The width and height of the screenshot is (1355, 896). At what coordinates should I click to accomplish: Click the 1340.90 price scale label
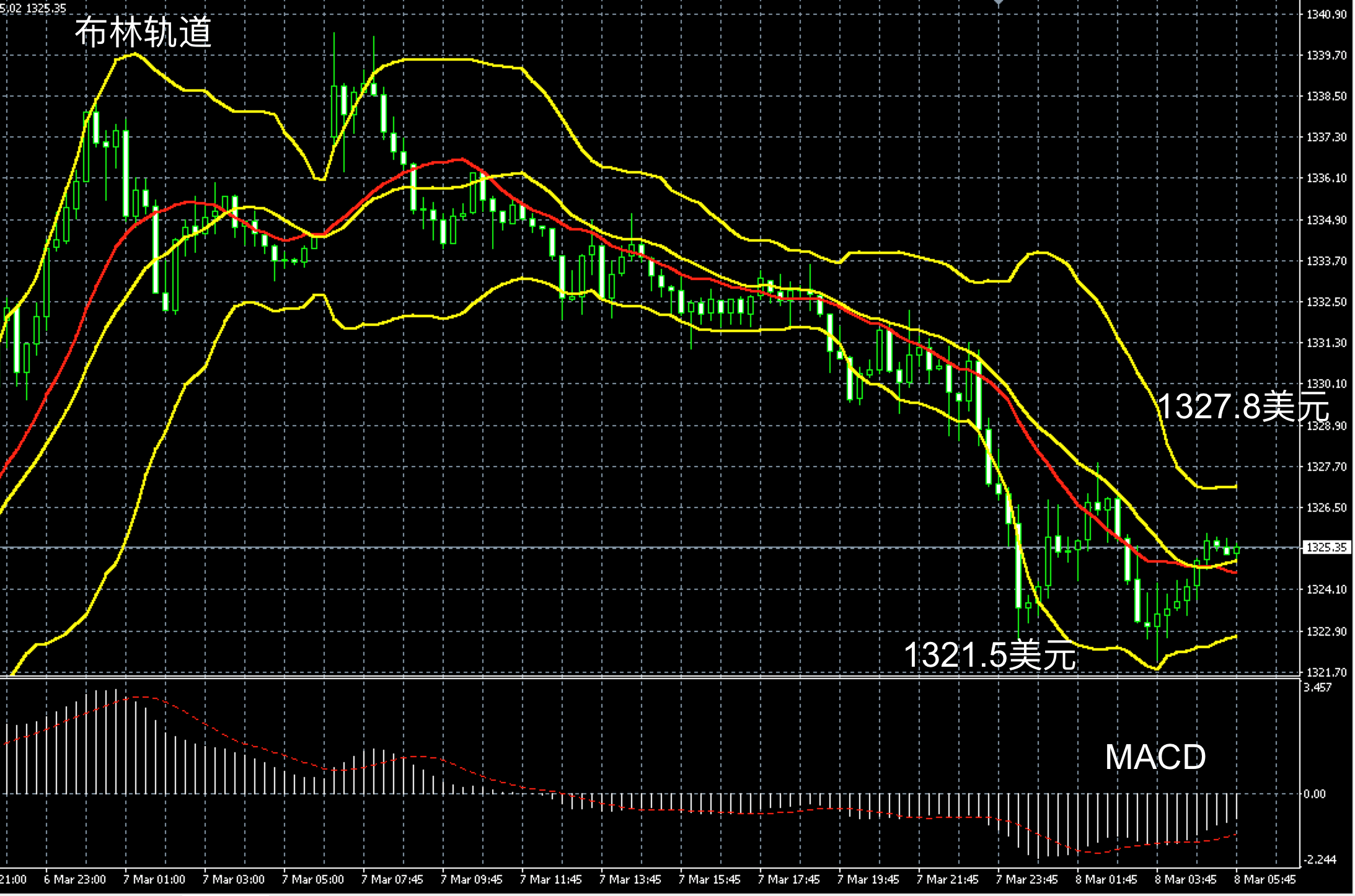1326,15
